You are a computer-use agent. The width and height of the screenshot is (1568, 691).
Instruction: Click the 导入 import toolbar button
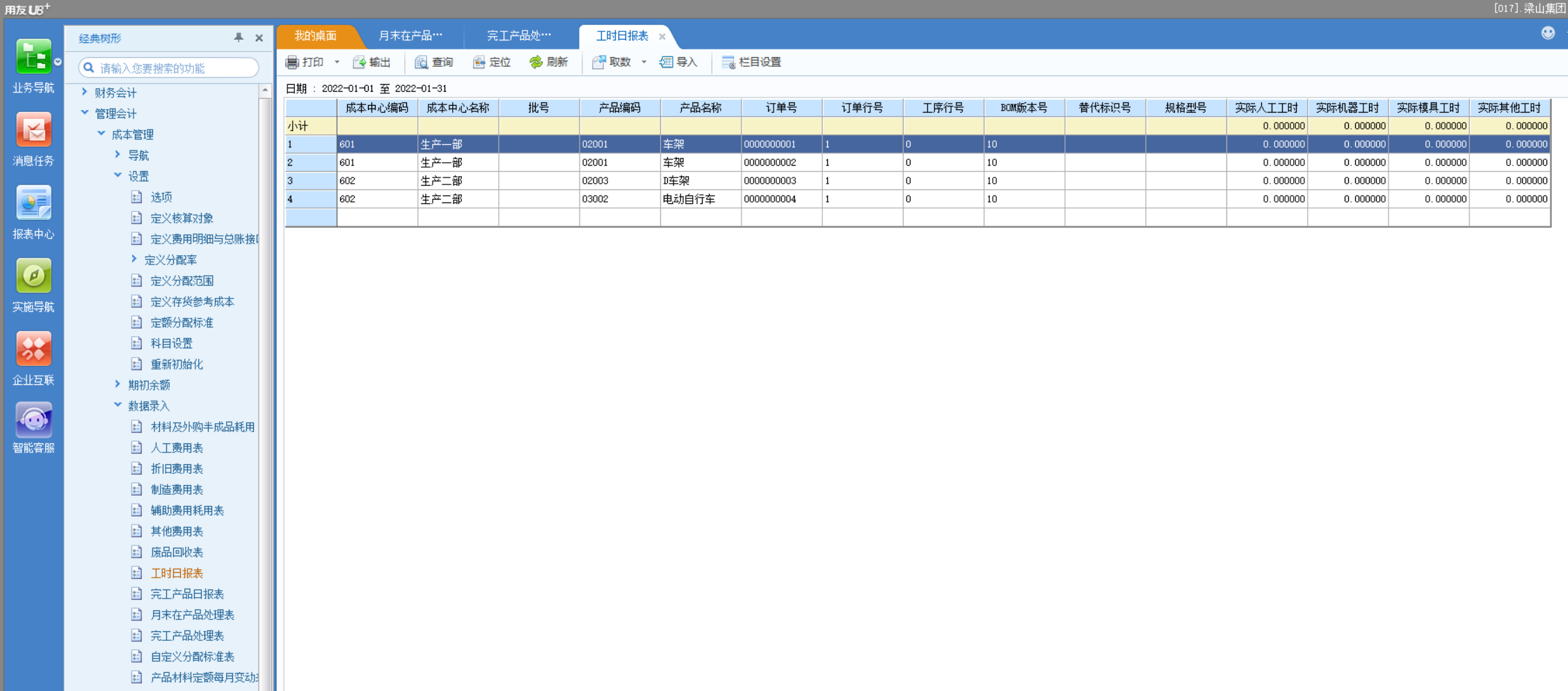point(678,63)
